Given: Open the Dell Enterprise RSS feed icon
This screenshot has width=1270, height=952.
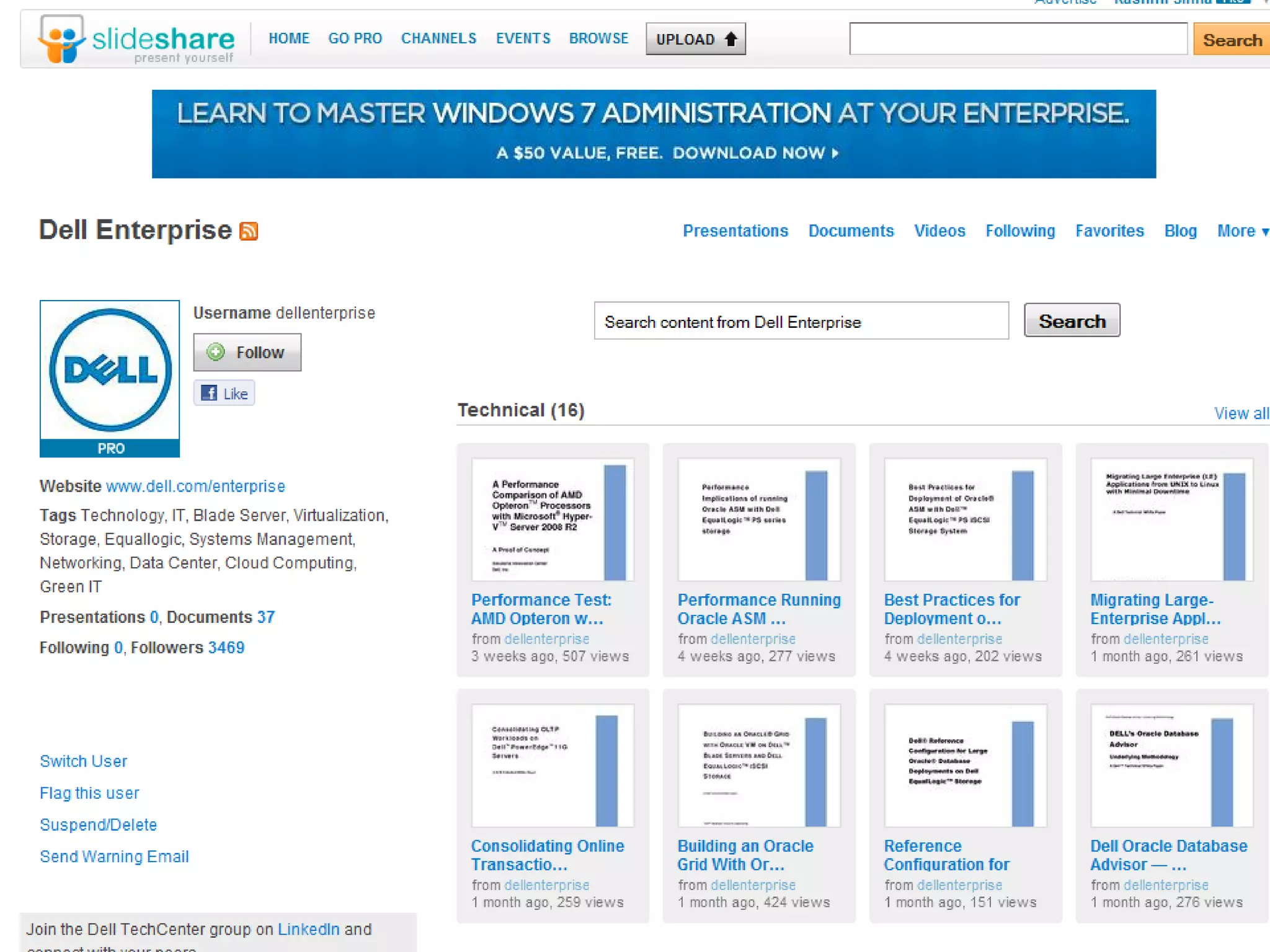Looking at the screenshot, I should coord(249,231).
